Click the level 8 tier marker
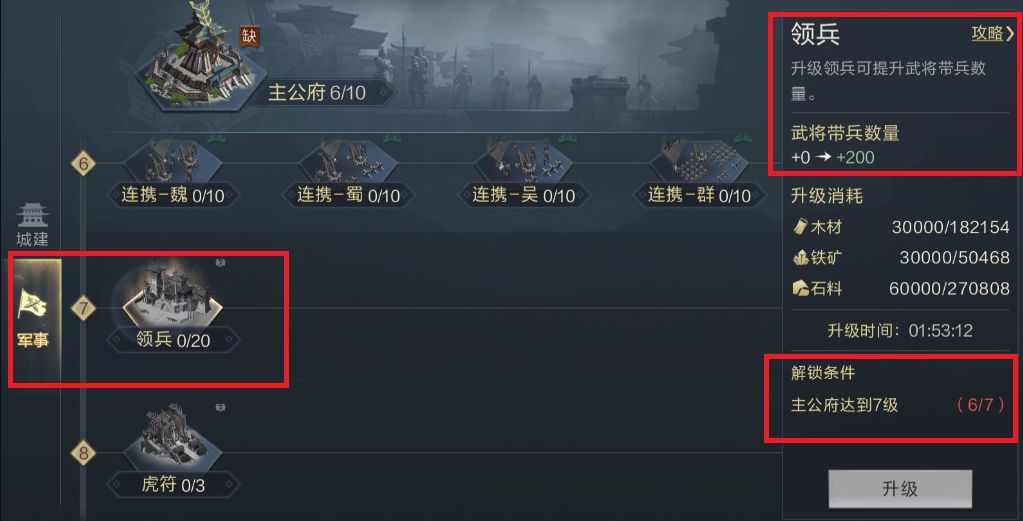Image resolution: width=1023 pixels, height=521 pixels. (83, 453)
